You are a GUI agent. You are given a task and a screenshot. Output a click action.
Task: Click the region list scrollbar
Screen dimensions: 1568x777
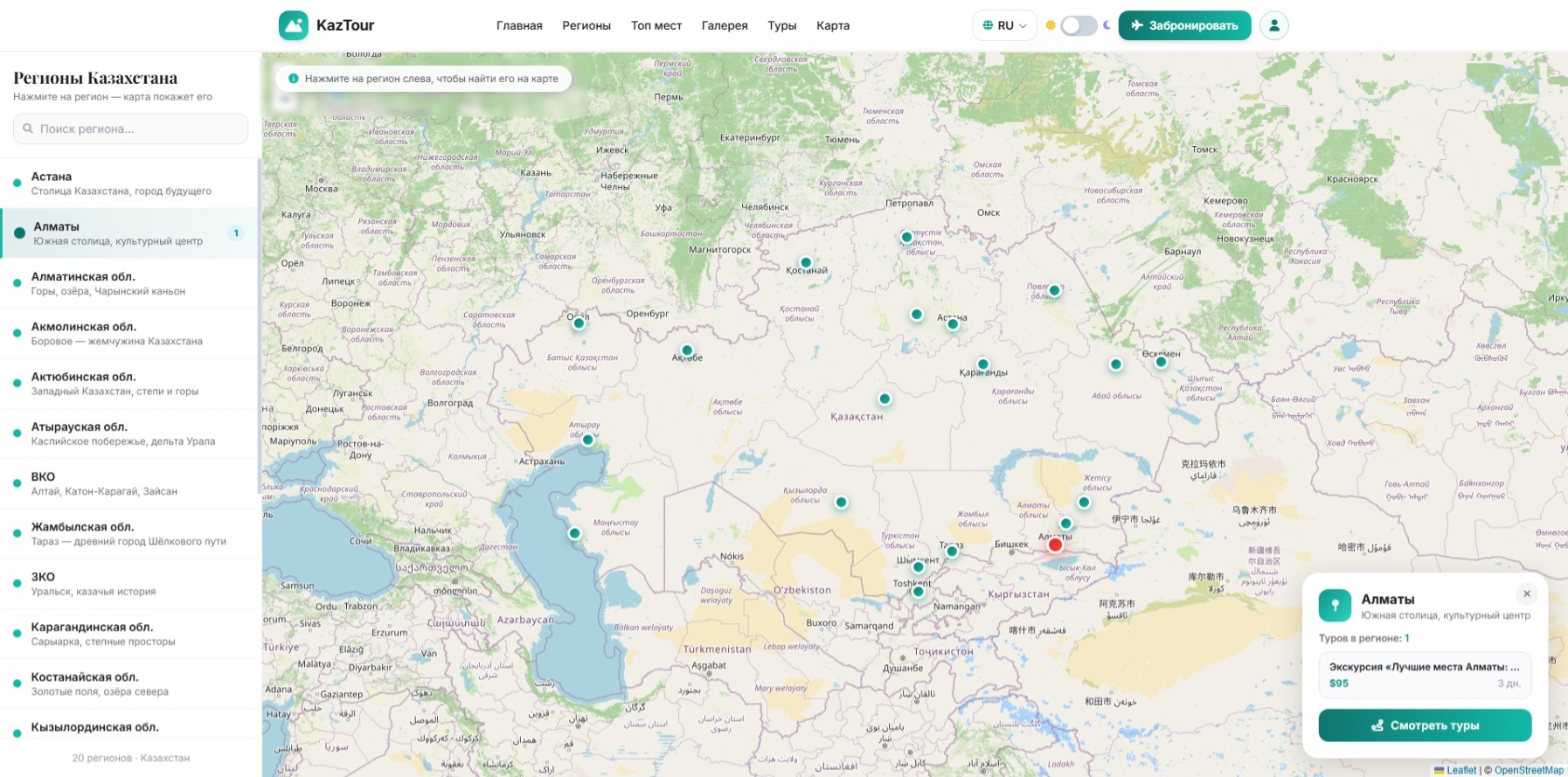(259, 328)
